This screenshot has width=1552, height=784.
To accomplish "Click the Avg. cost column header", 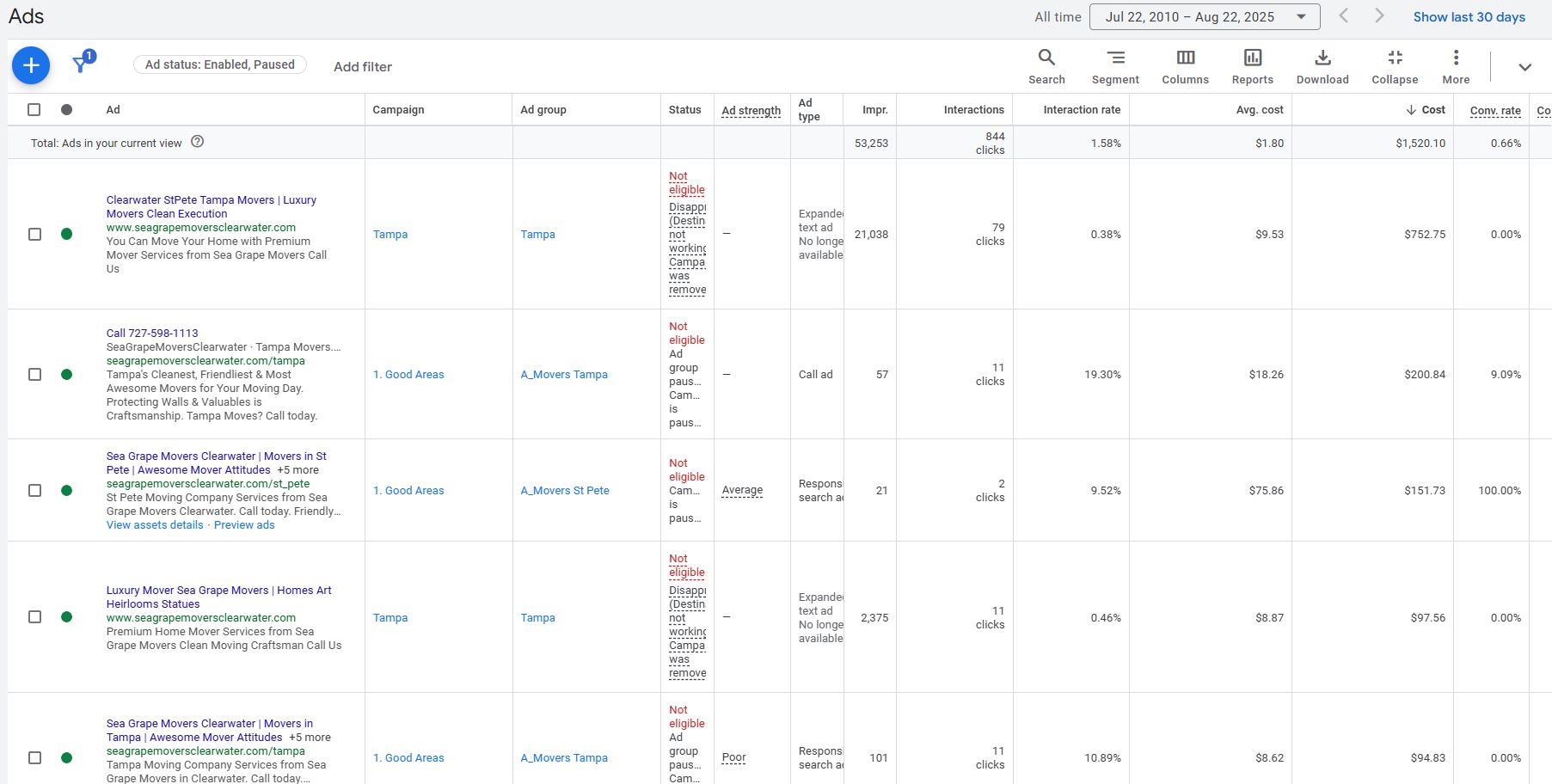I will point(1259,109).
